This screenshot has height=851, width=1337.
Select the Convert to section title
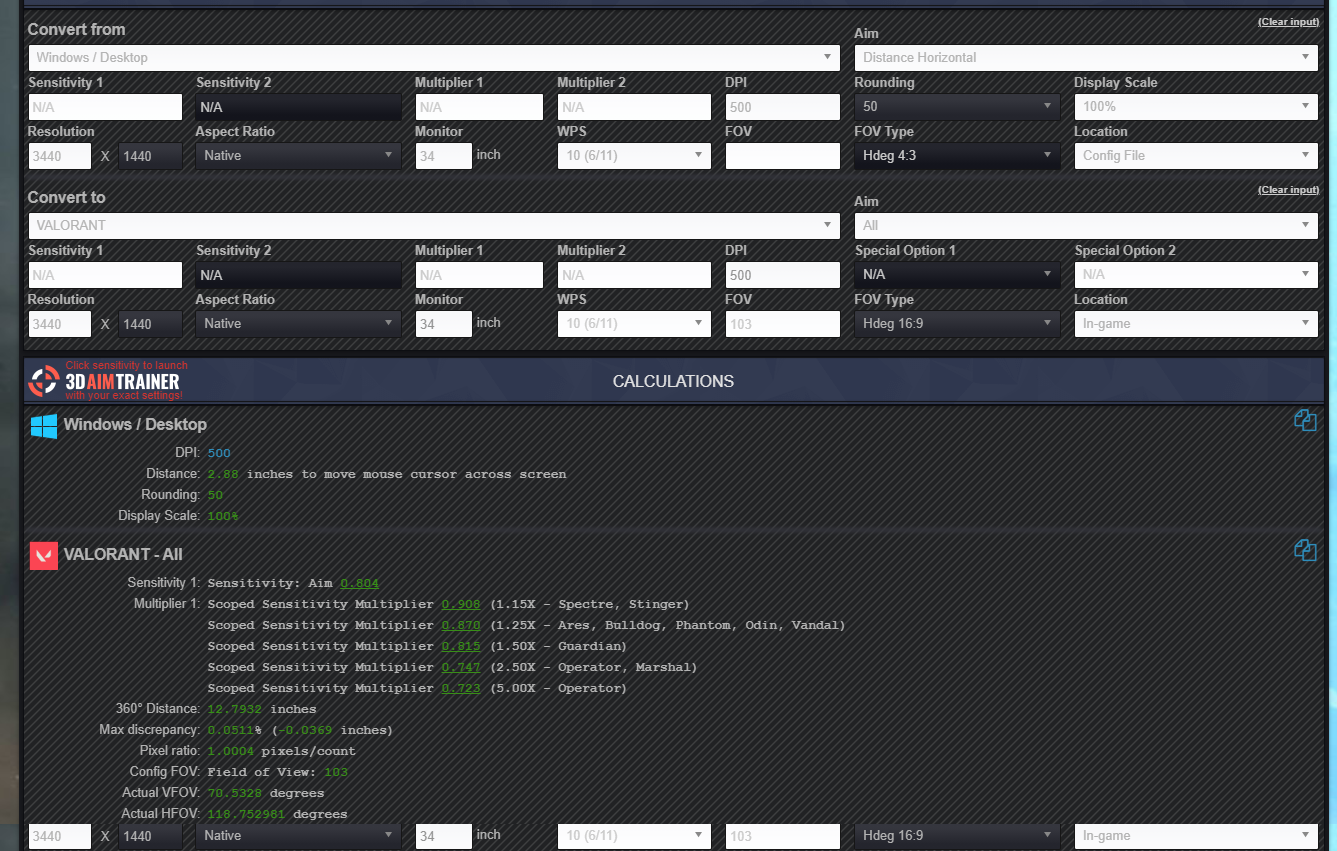pyautogui.click(x=67, y=198)
